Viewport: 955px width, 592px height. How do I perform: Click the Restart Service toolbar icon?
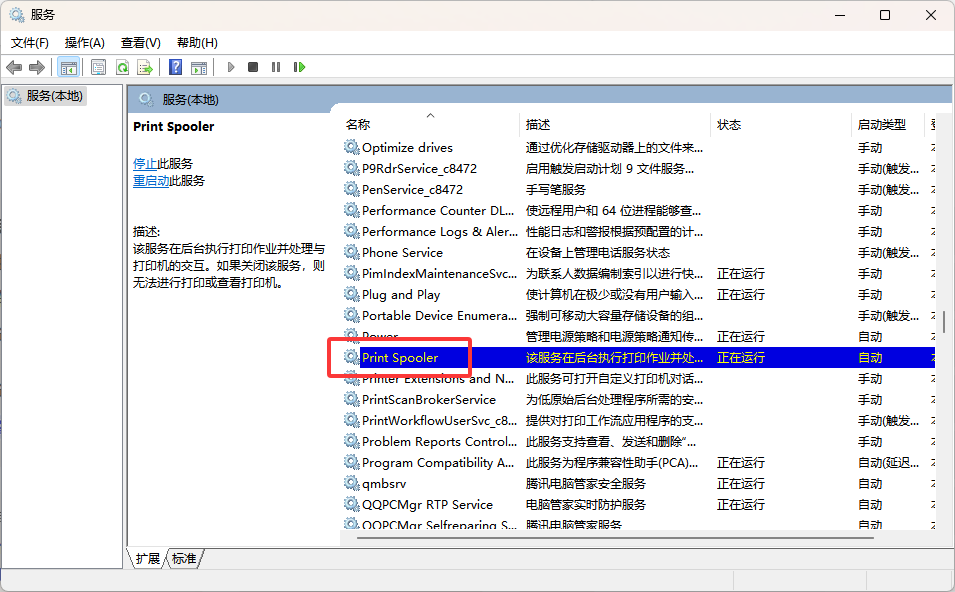[x=299, y=67]
